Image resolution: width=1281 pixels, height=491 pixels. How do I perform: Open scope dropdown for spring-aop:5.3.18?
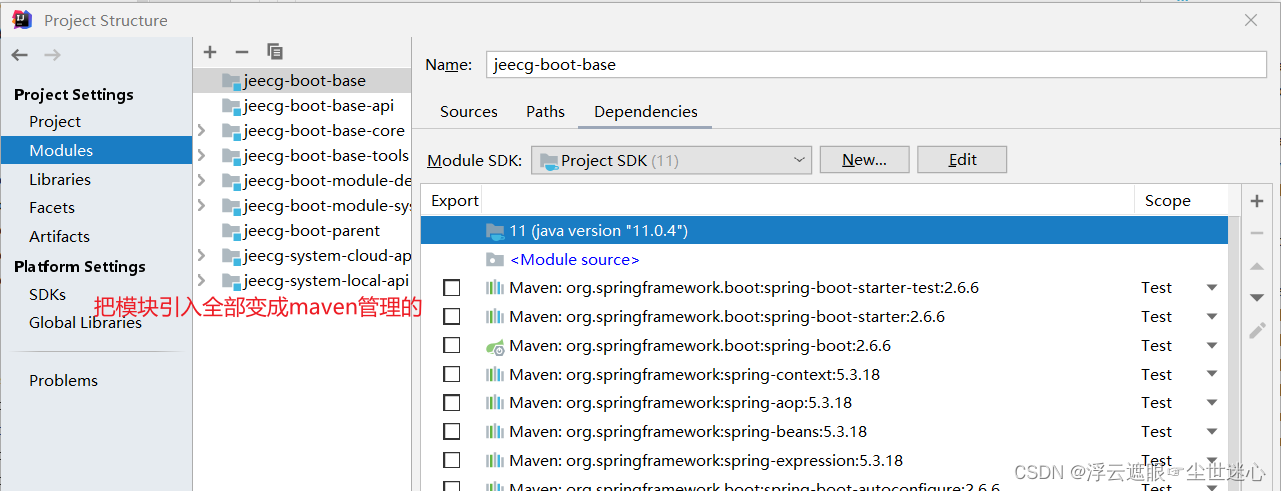coord(1212,403)
